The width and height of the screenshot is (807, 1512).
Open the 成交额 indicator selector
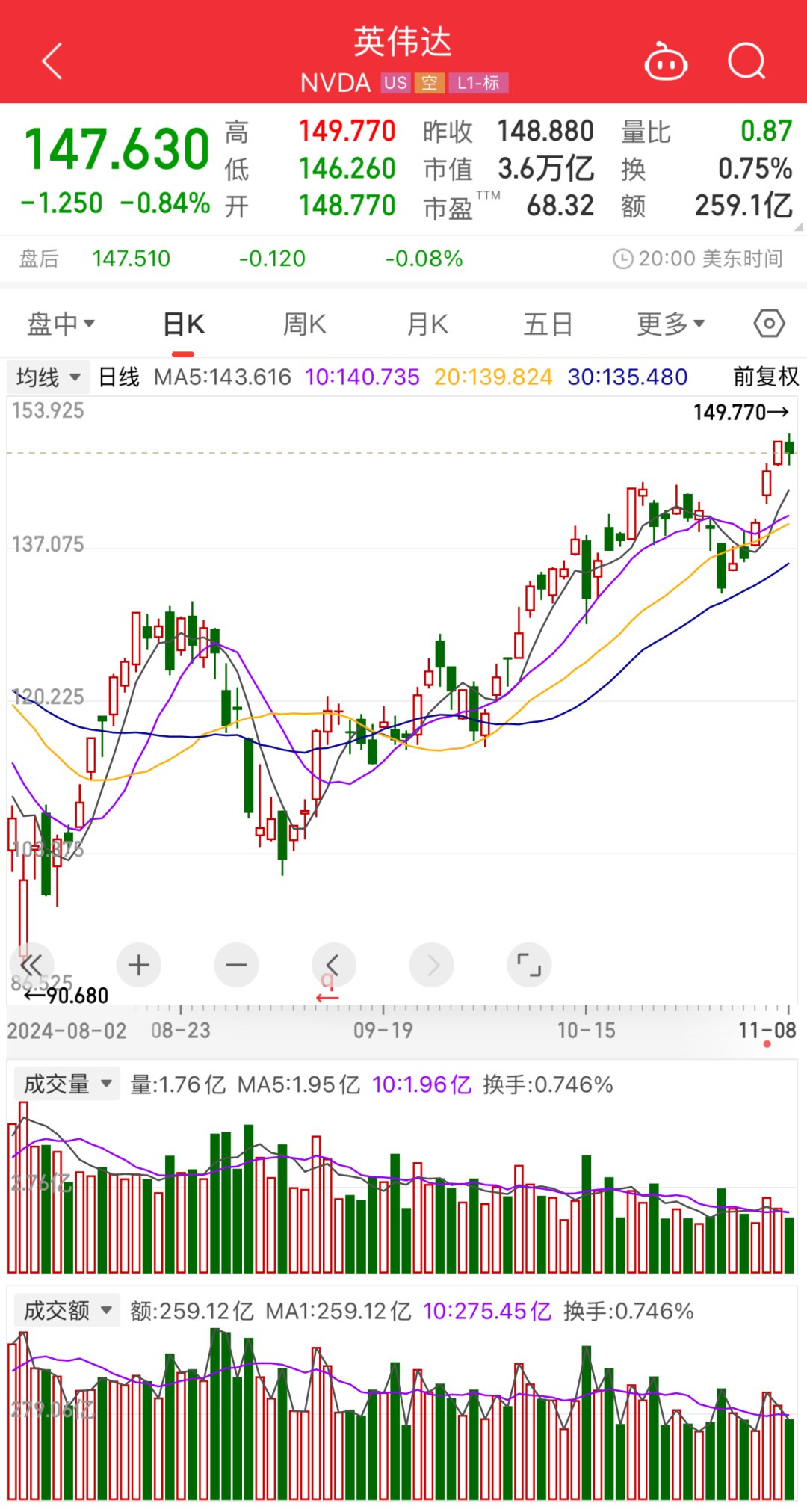pos(67,1310)
